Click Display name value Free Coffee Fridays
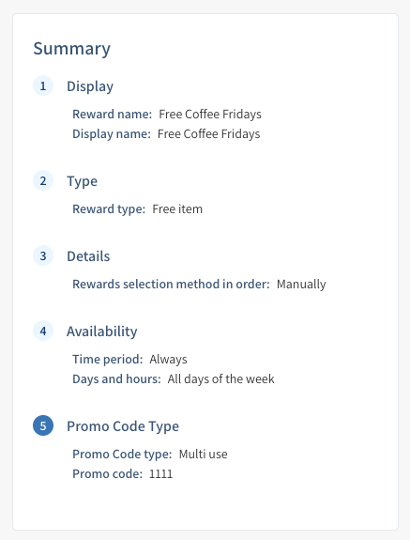 [x=209, y=134]
